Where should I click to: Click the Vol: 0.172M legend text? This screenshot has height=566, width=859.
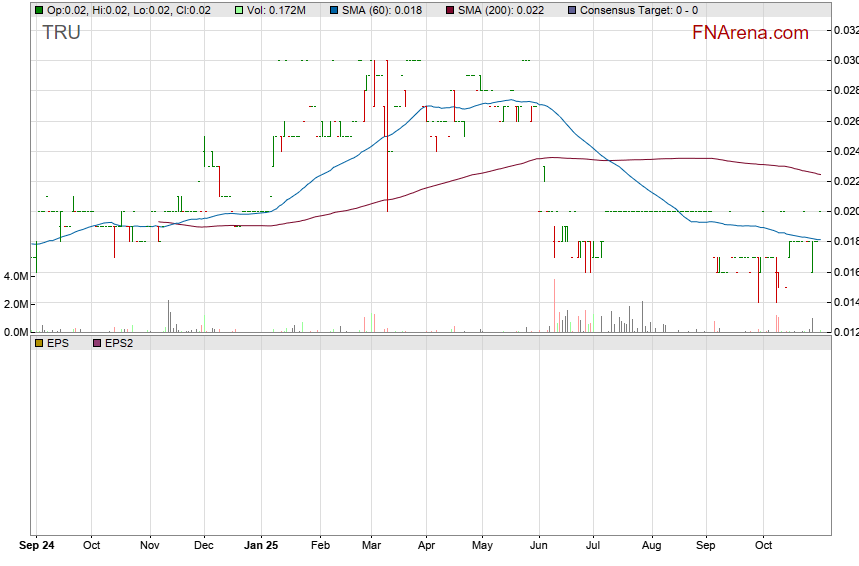coord(279,10)
